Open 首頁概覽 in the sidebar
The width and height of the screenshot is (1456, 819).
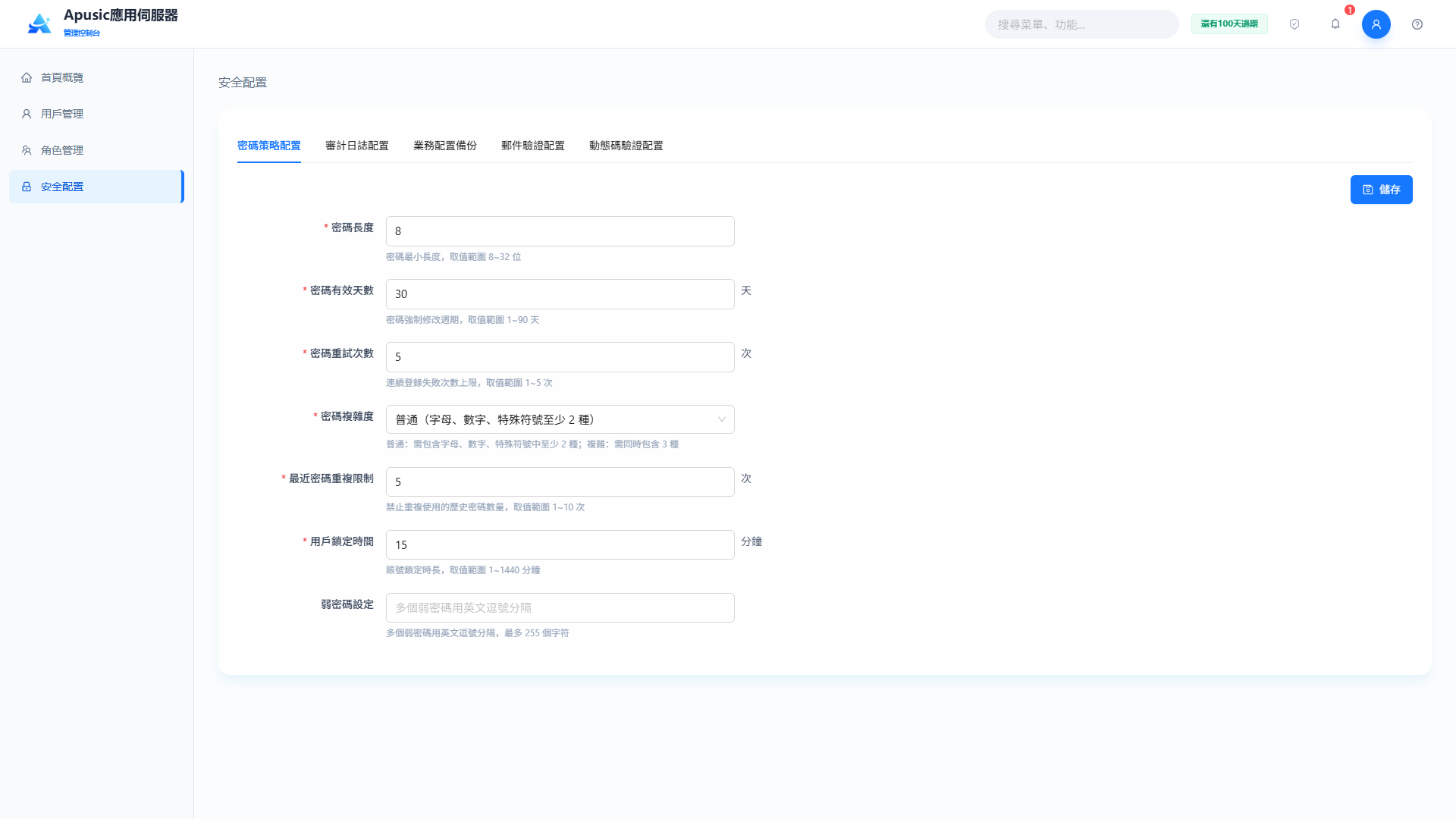[96, 77]
